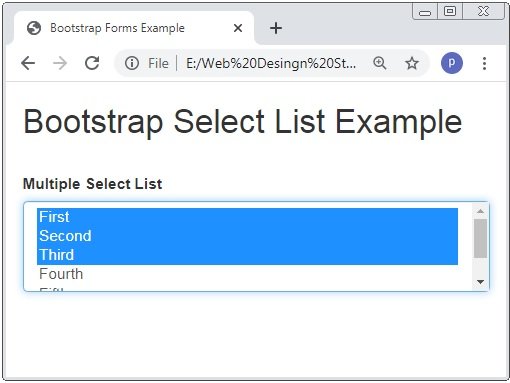
Task: Open the profile avatar P
Action: pos(452,63)
